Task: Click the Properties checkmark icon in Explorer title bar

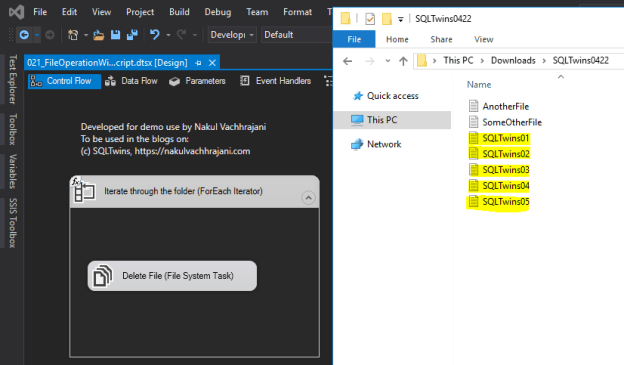Action: [x=370, y=19]
